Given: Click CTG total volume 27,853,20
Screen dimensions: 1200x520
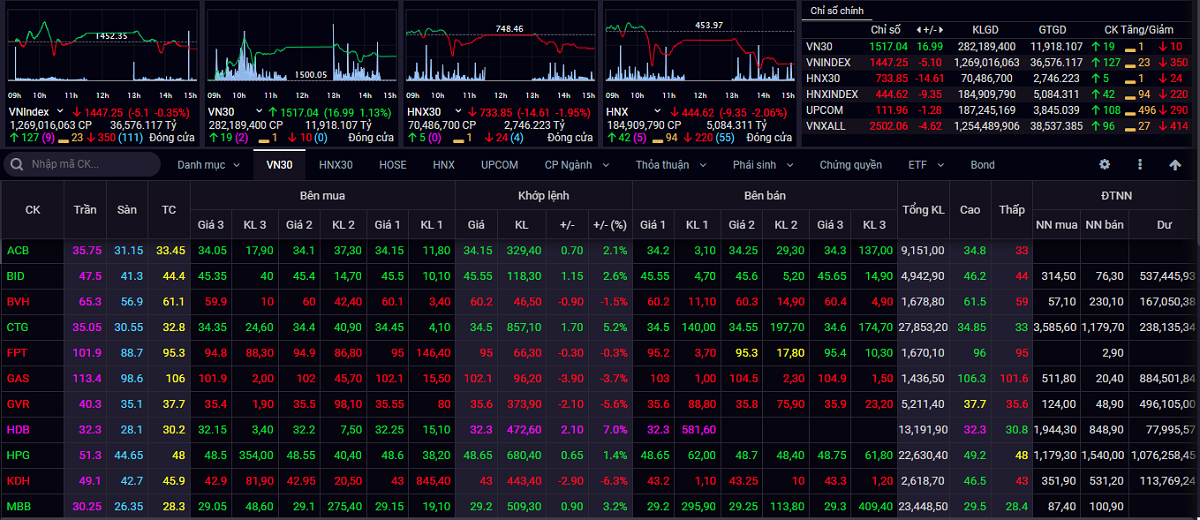Looking at the screenshot, I should tap(922, 327).
